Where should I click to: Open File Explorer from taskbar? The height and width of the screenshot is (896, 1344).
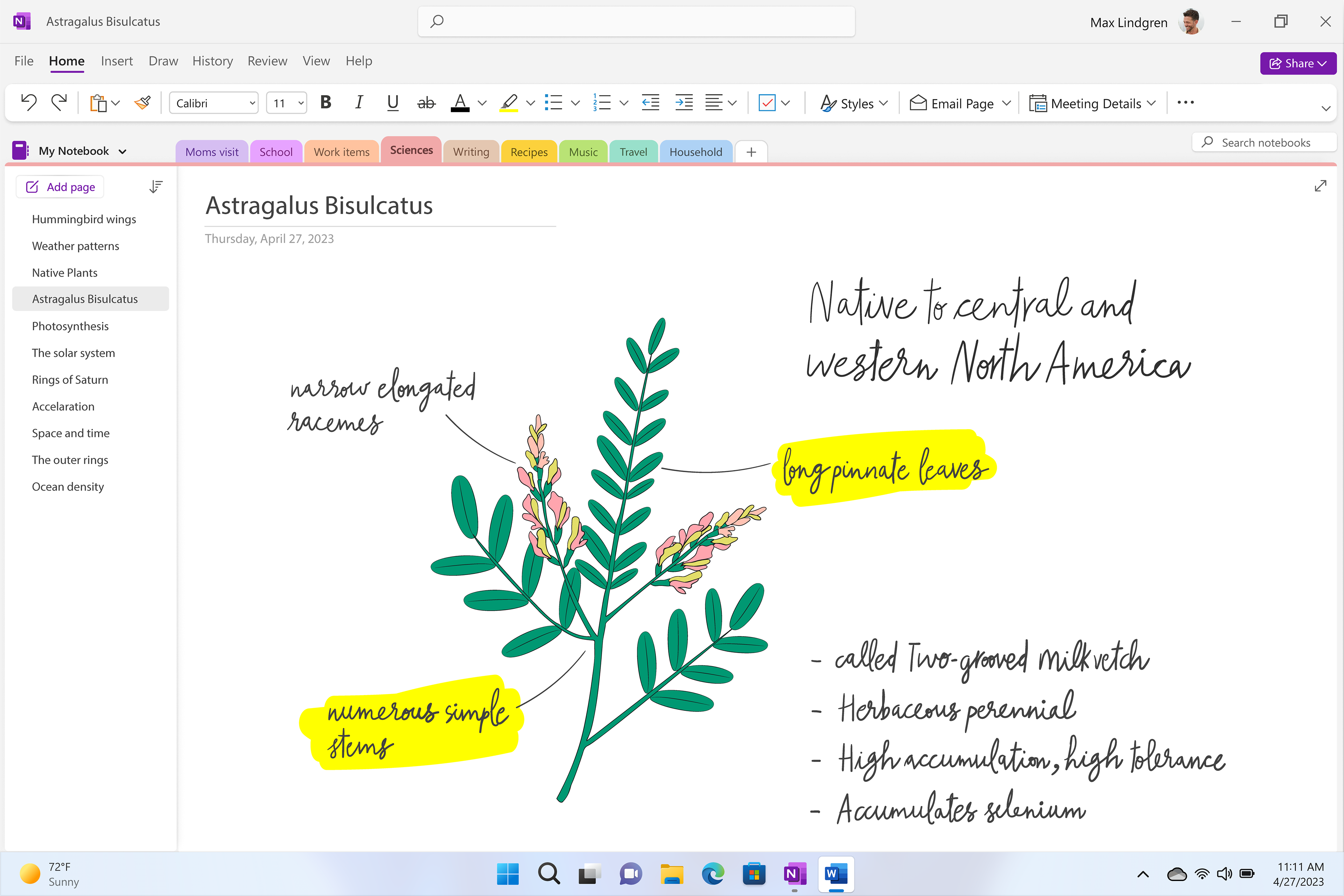(x=672, y=874)
